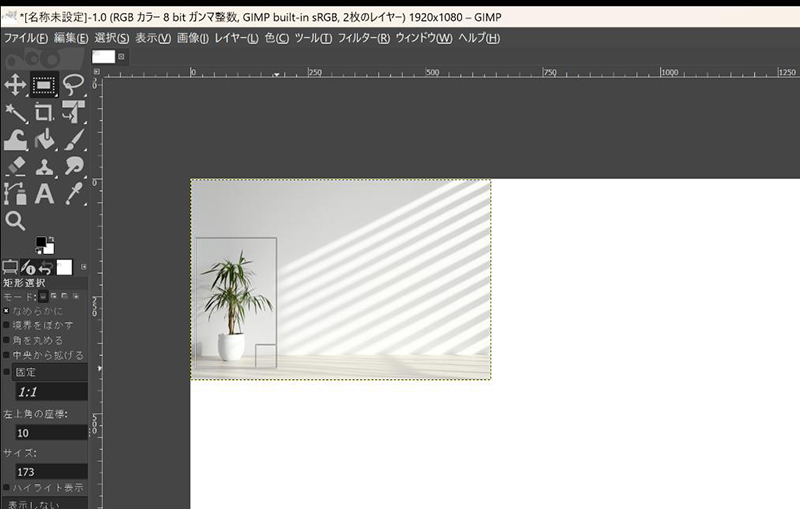Screen dimensions: 800x509
Task: Toggle the なめらかに antialiasing checkbox
Action: (x=6, y=311)
